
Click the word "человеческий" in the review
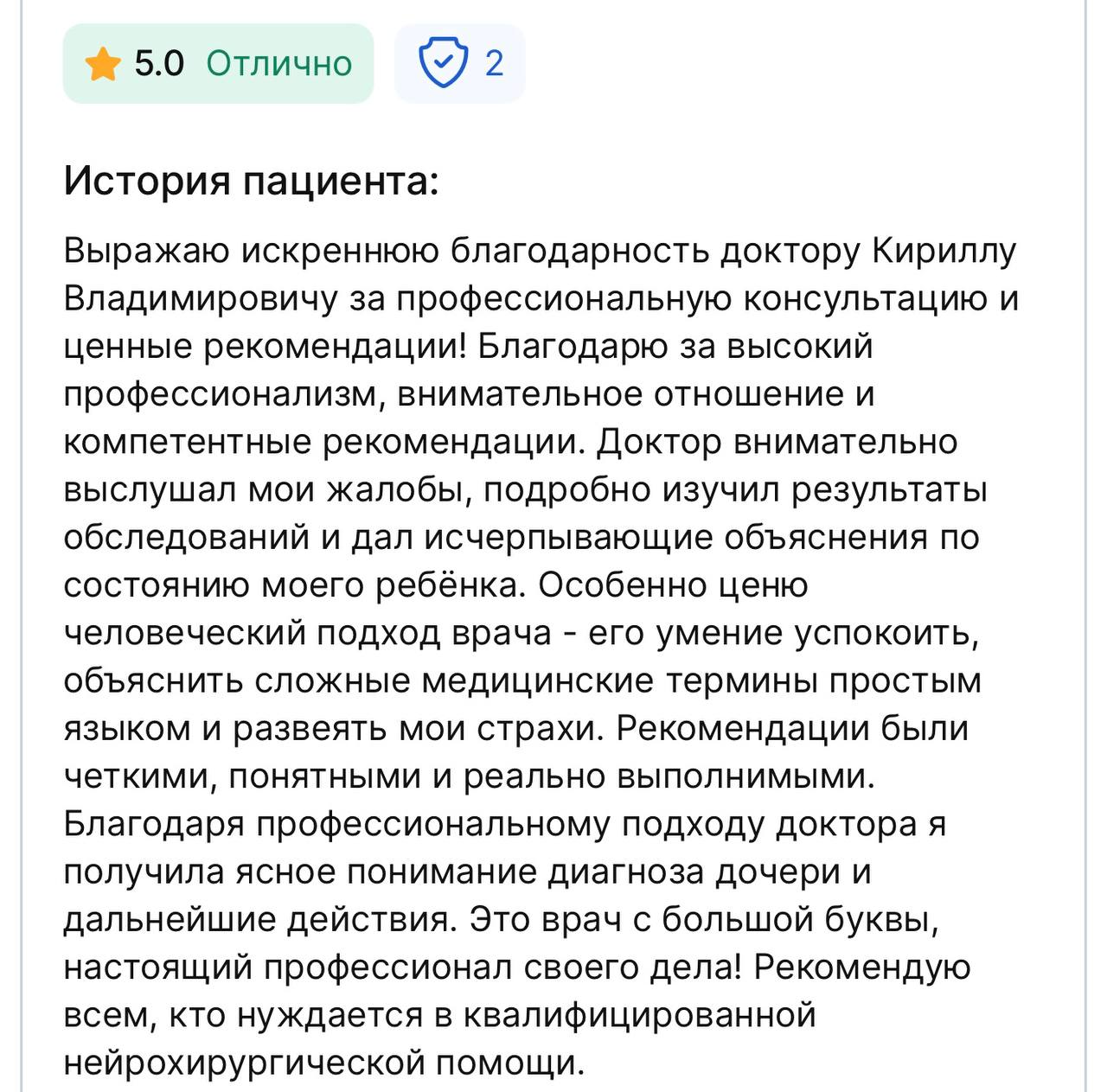click(x=184, y=634)
